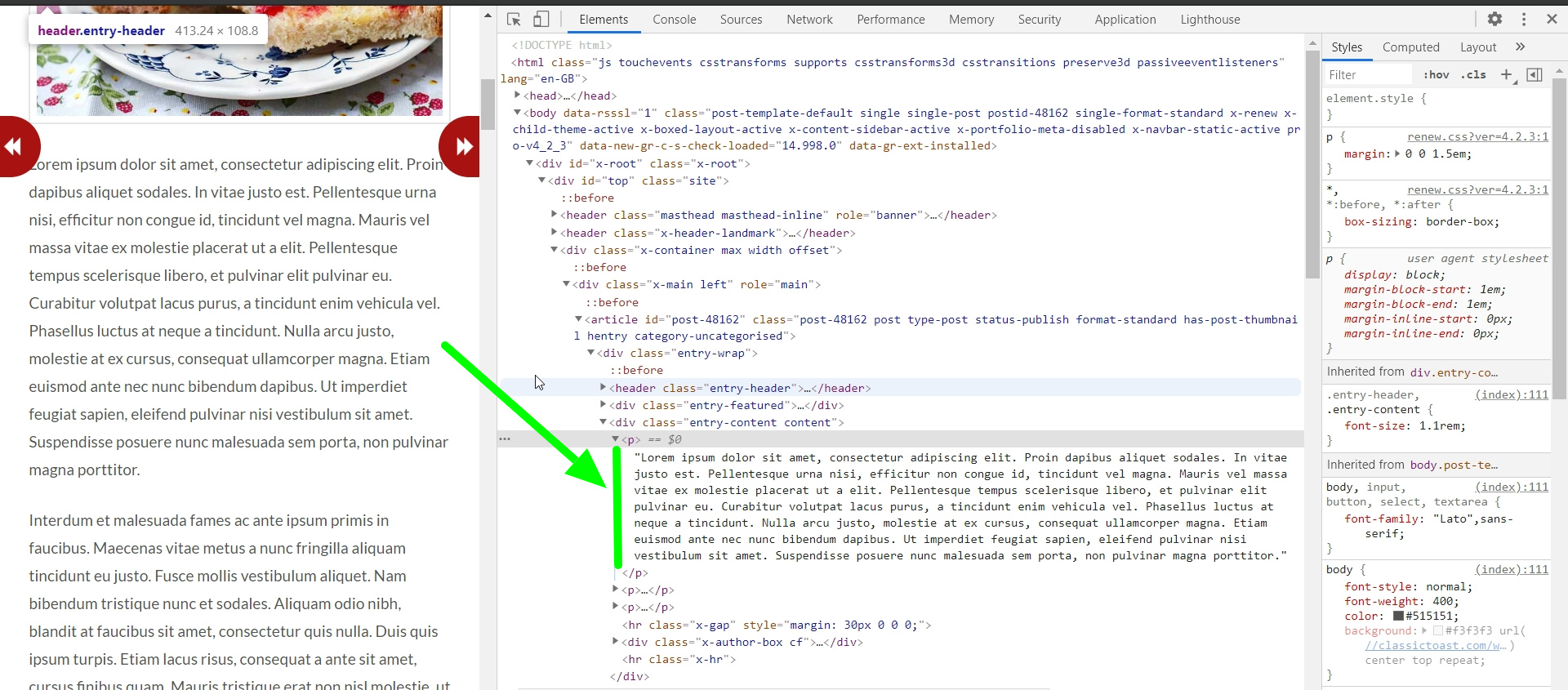Collapse the div id x-root node

tap(530, 163)
